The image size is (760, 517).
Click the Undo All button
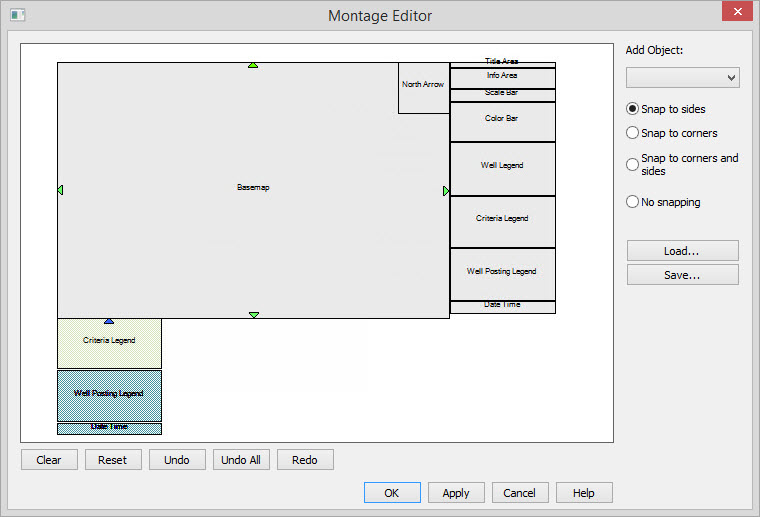click(x=241, y=460)
